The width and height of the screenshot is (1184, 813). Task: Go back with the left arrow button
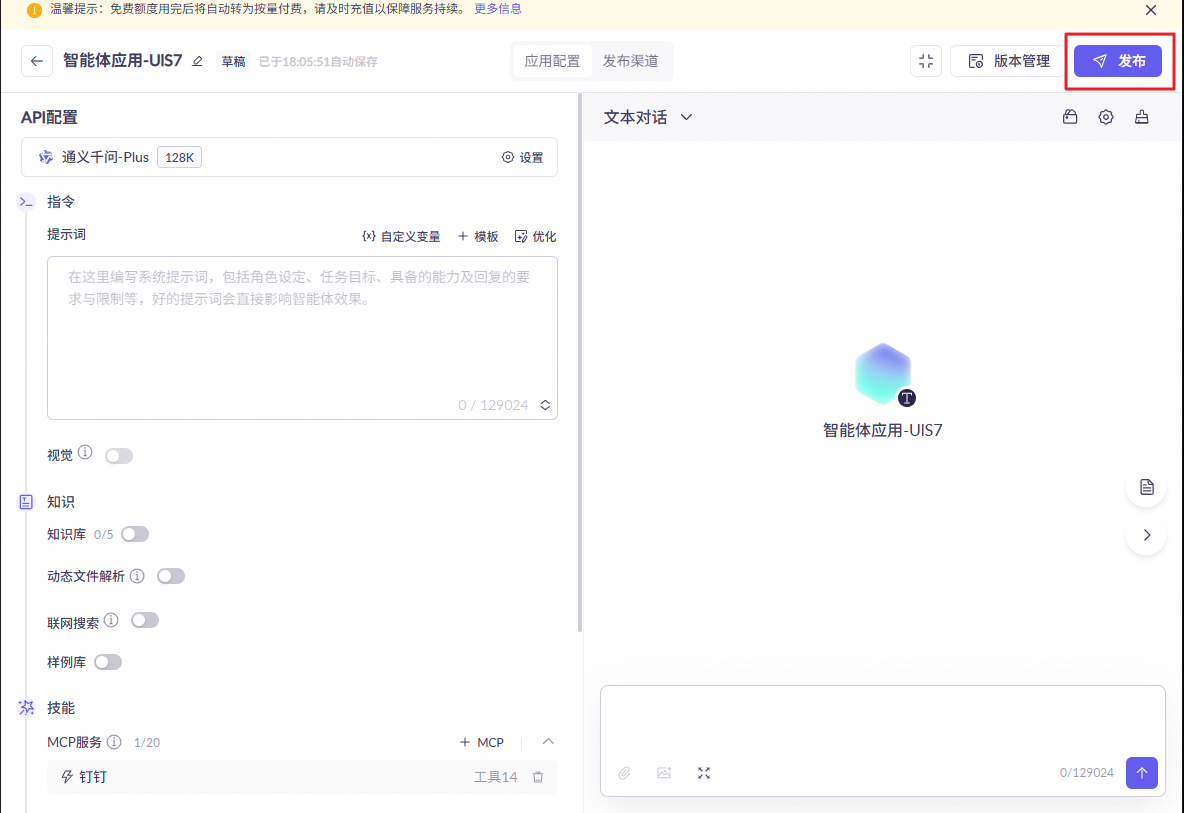click(x=37, y=61)
